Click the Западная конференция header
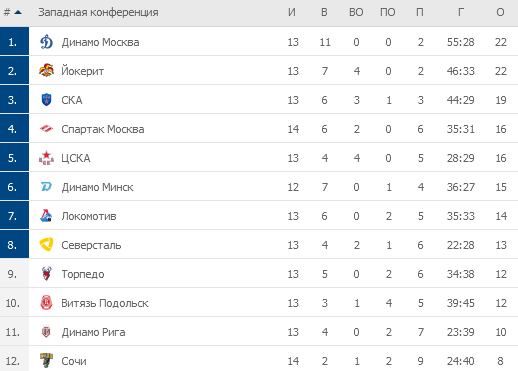518x371 pixels. coord(98,12)
